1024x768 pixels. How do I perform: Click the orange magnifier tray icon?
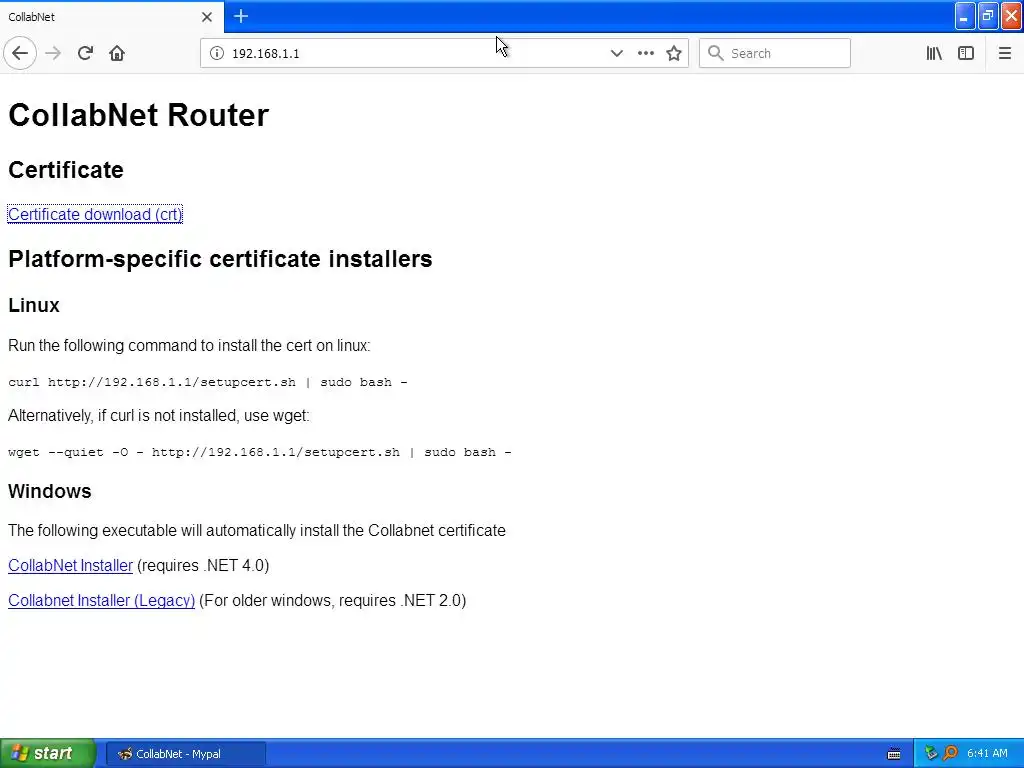950,754
